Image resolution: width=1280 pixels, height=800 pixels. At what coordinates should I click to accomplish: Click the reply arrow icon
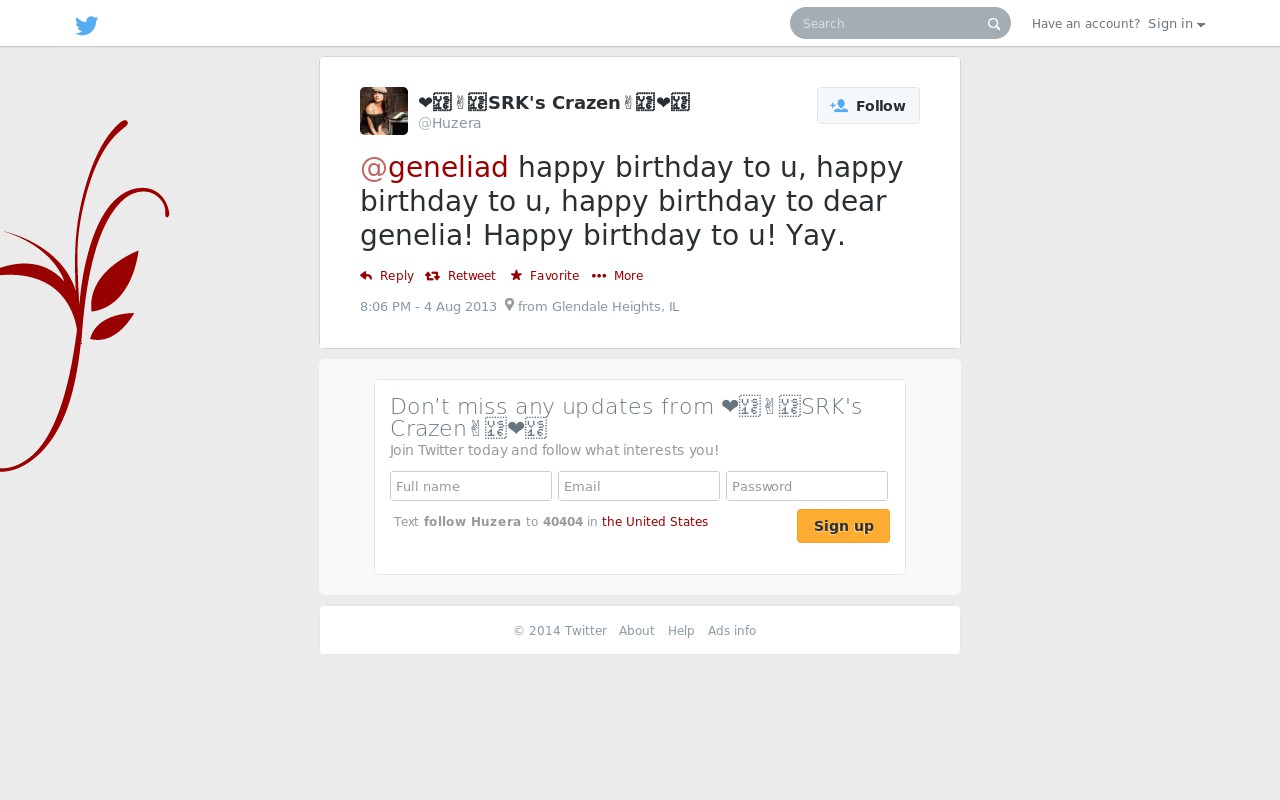tap(366, 276)
